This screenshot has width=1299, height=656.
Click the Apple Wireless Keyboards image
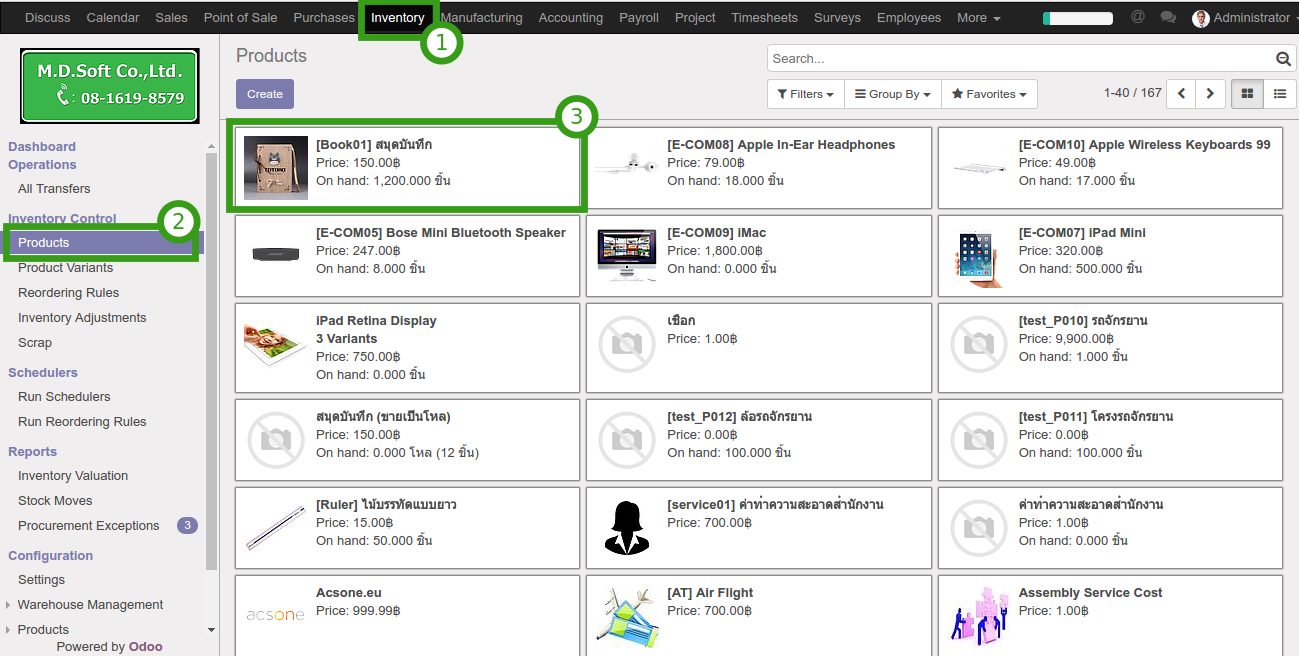click(x=978, y=167)
